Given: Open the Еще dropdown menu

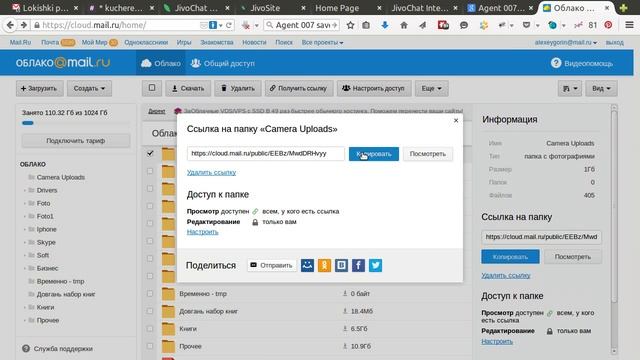Looking at the screenshot, I should [x=431, y=88].
